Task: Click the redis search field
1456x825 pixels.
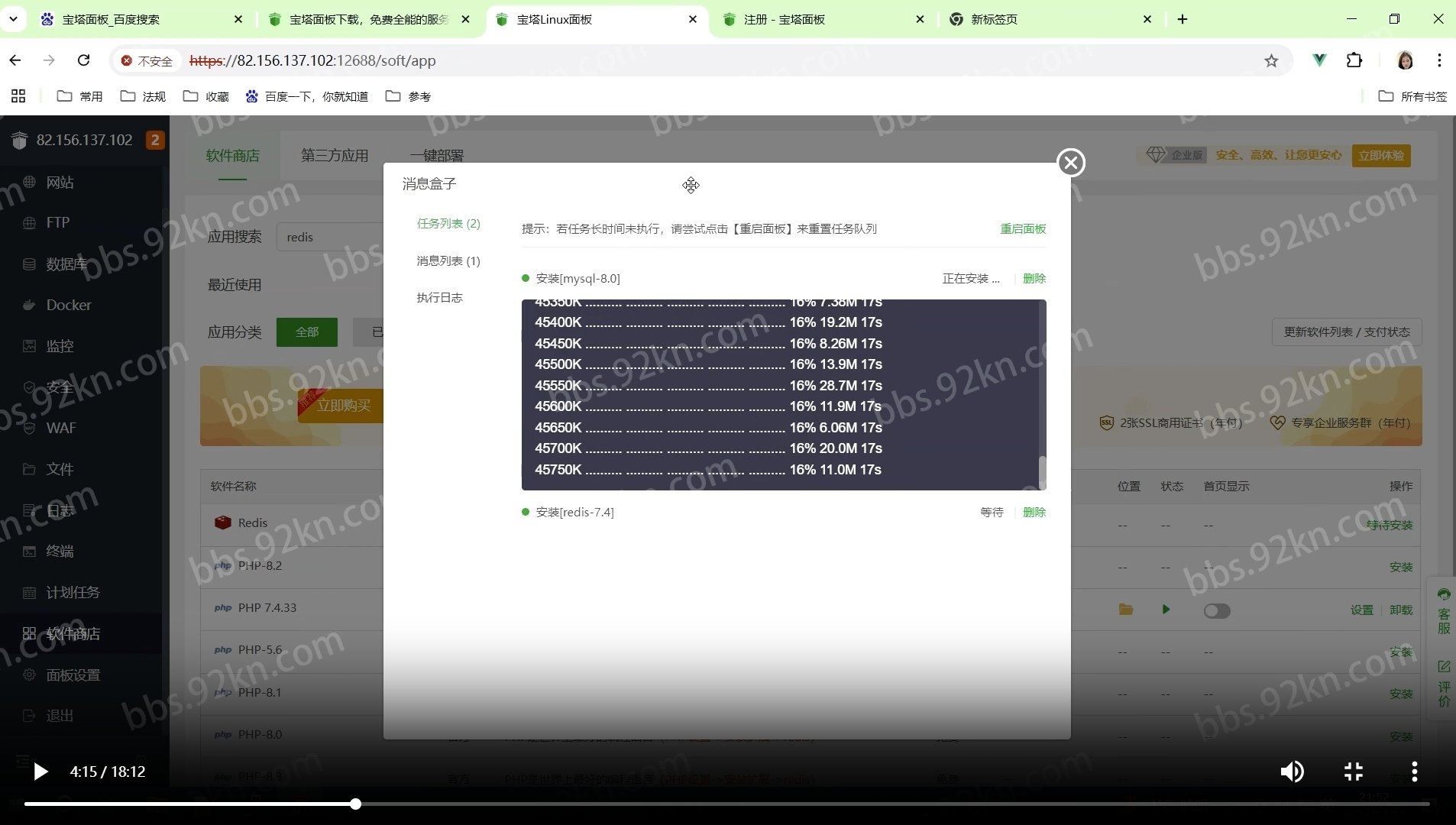Action: pos(330,237)
